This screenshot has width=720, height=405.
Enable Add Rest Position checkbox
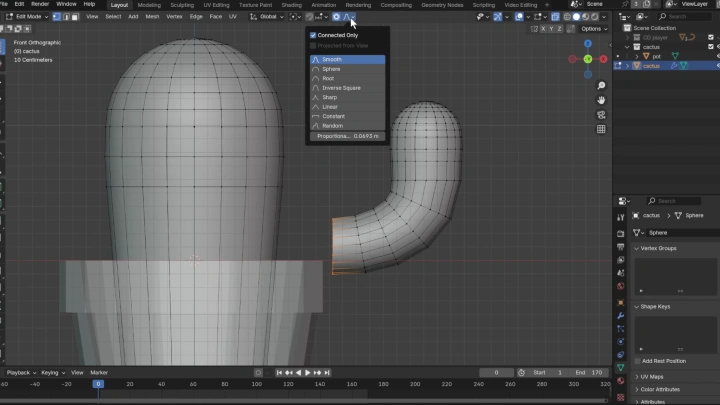[637, 361]
